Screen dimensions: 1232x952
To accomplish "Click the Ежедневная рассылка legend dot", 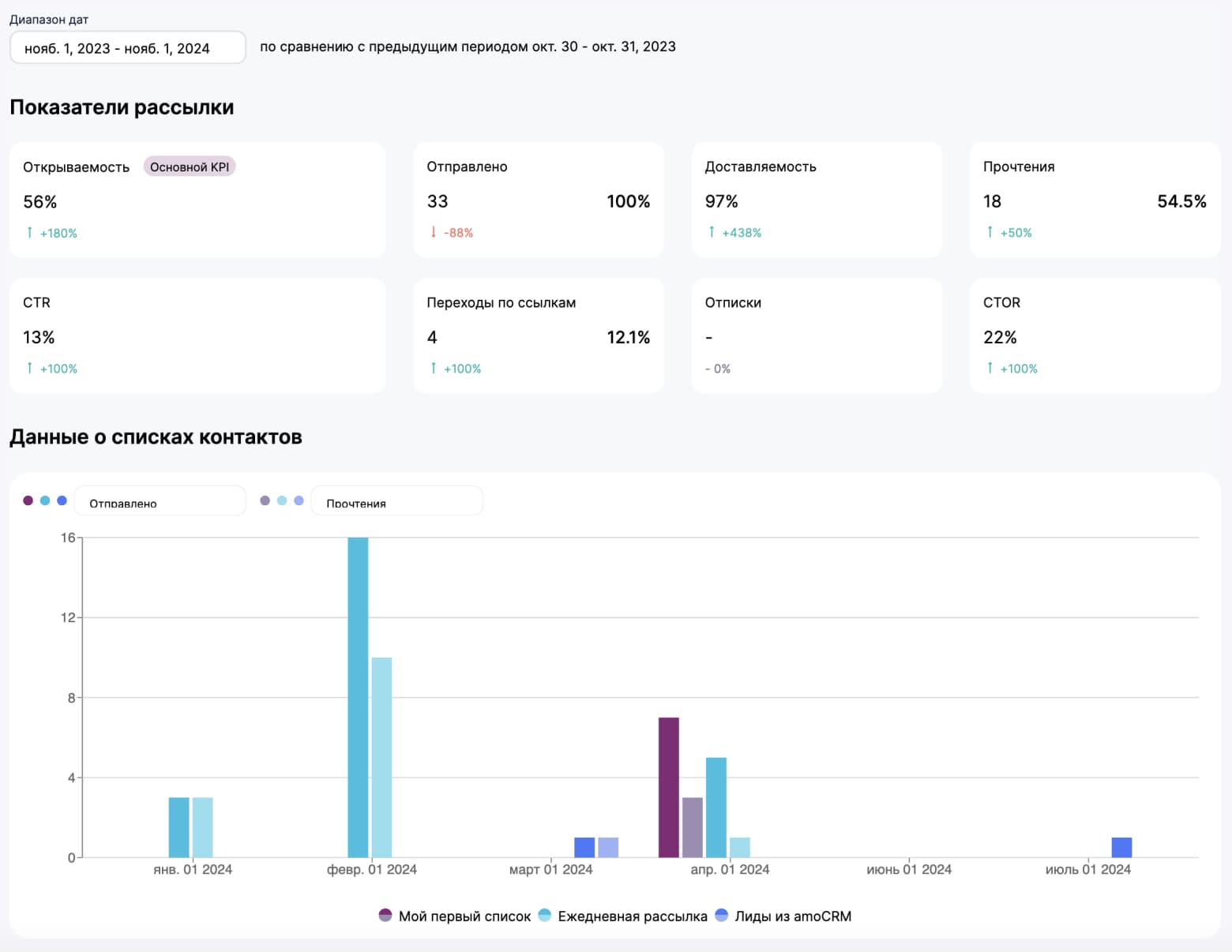I will pos(545,916).
